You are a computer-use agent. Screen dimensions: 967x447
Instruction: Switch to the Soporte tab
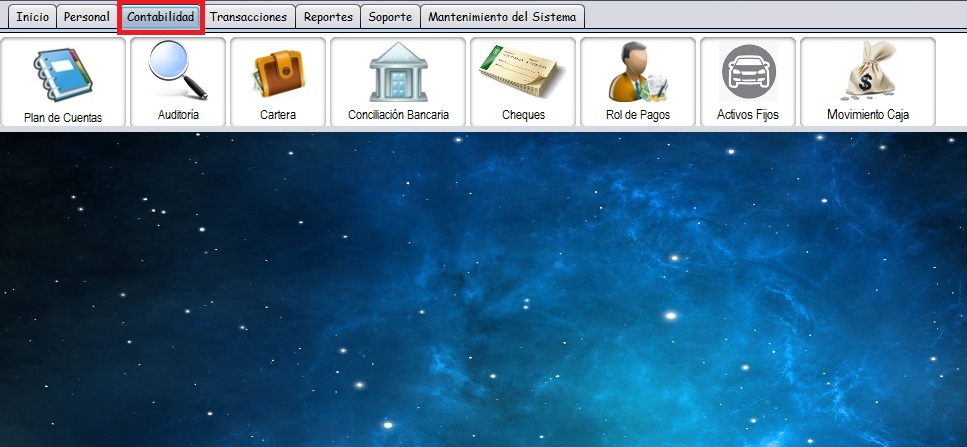[x=389, y=17]
